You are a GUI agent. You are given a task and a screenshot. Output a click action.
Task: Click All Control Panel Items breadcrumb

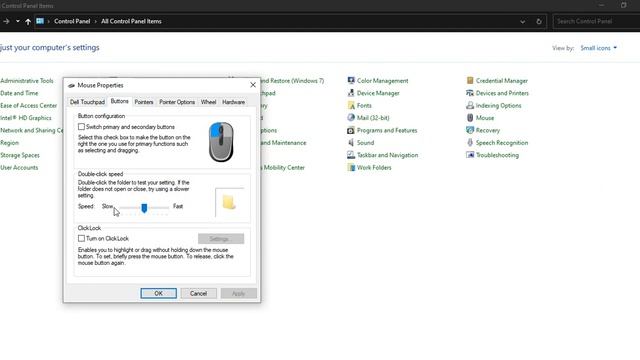[x=131, y=21]
